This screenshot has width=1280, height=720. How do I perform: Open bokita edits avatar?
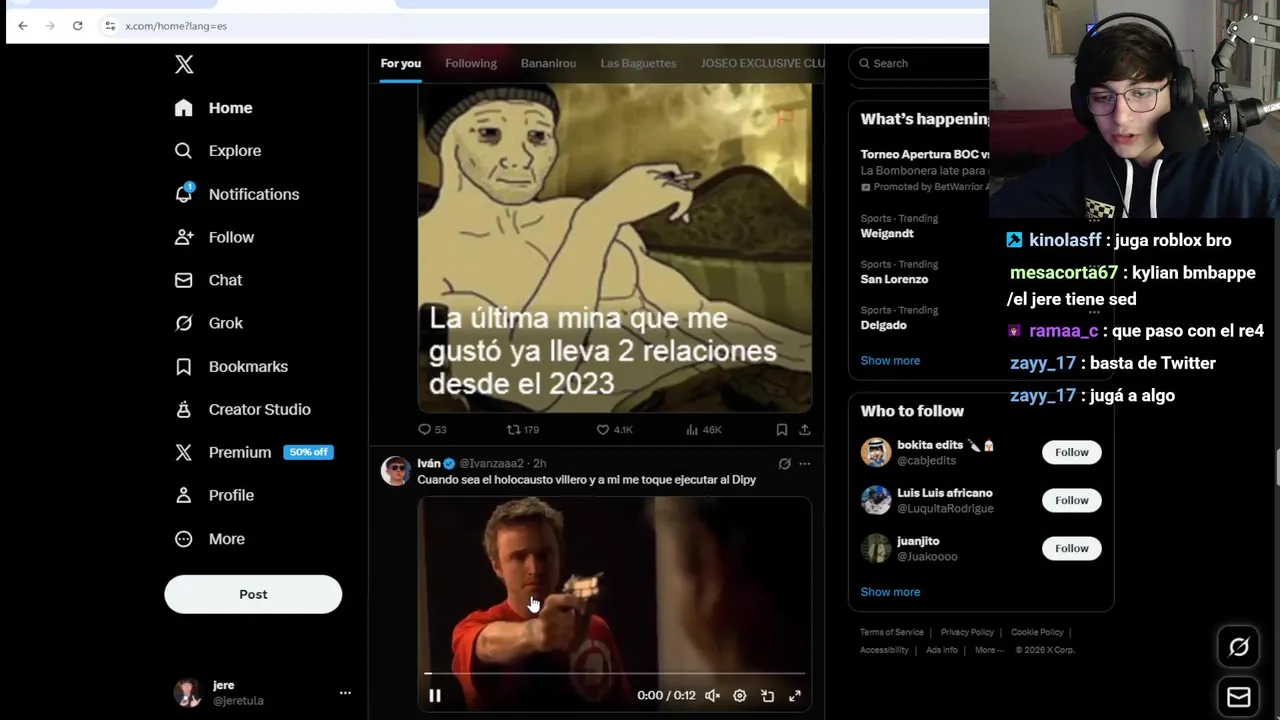[x=876, y=452]
